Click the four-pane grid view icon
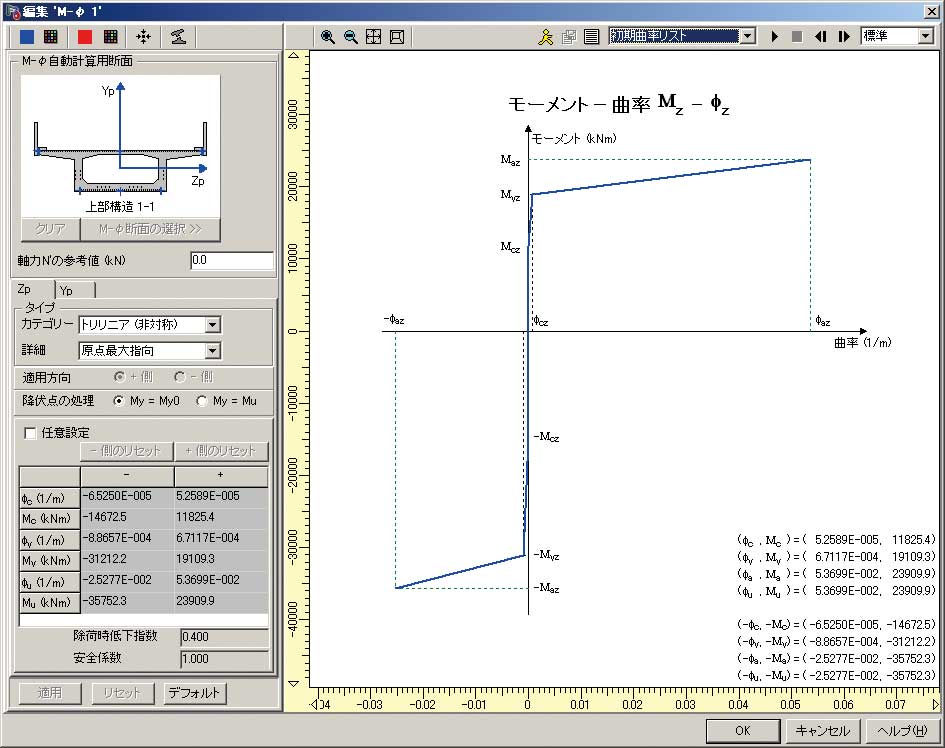The width and height of the screenshot is (945, 748). click(x=374, y=37)
